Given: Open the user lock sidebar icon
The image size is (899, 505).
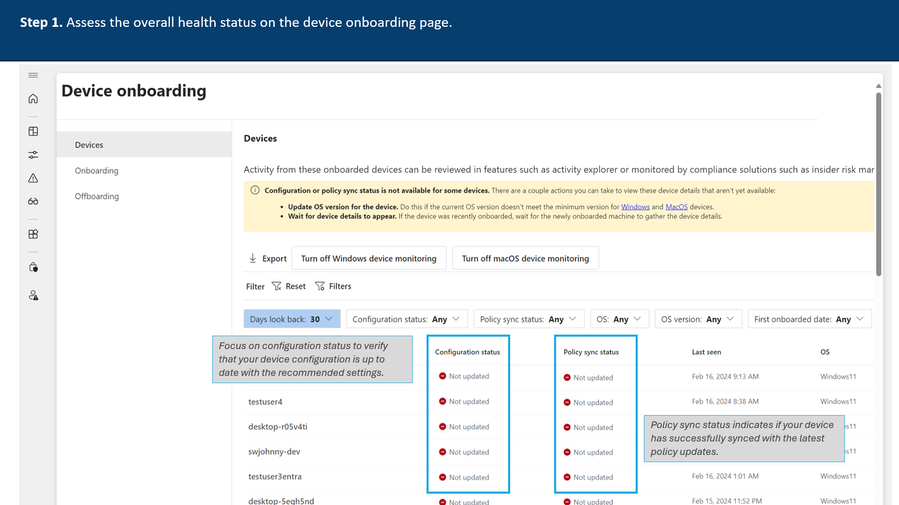Looking at the screenshot, I should (x=33, y=295).
